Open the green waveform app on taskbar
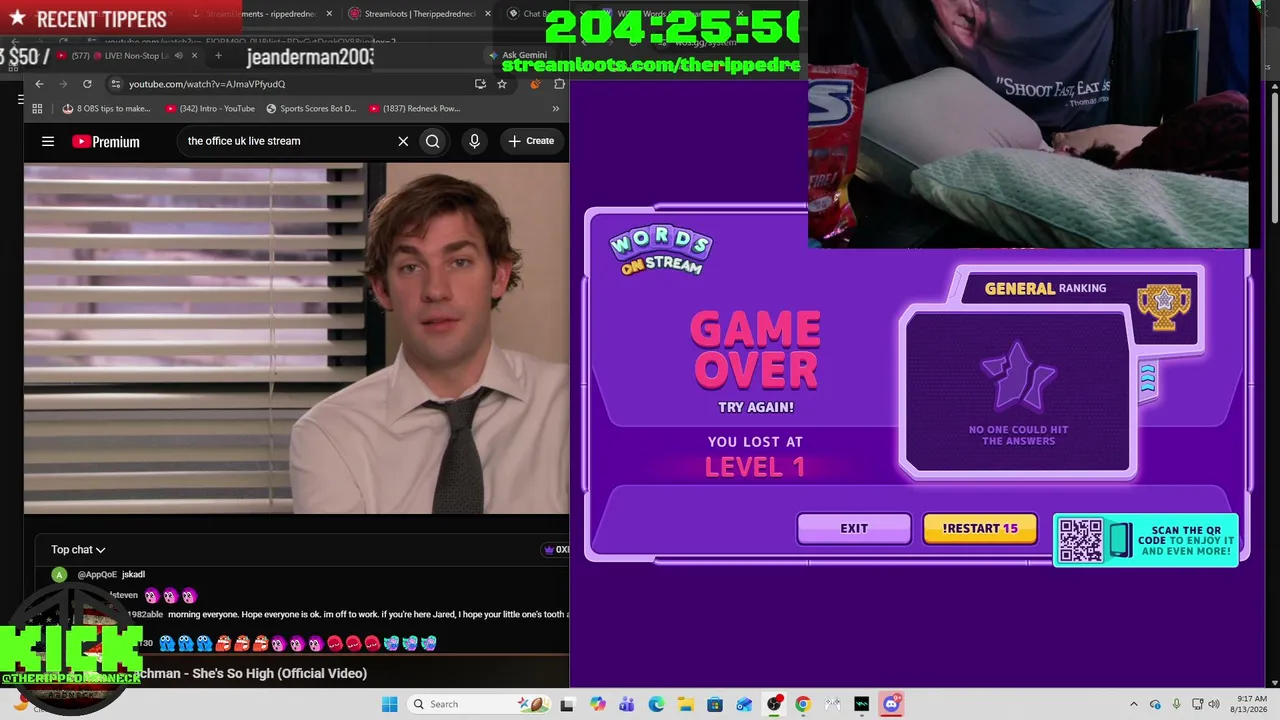This screenshot has height=720, width=1280. click(862, 704)
